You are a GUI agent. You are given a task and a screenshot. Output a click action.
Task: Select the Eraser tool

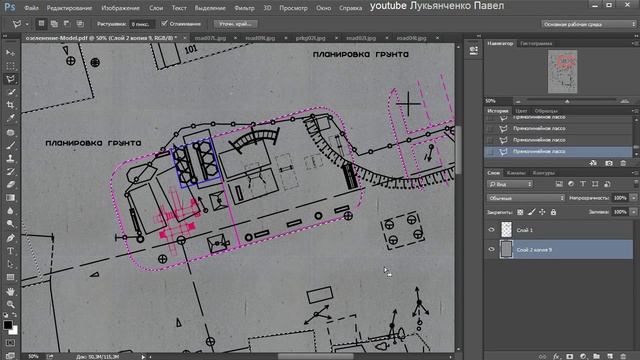click(x=11, y=184)
